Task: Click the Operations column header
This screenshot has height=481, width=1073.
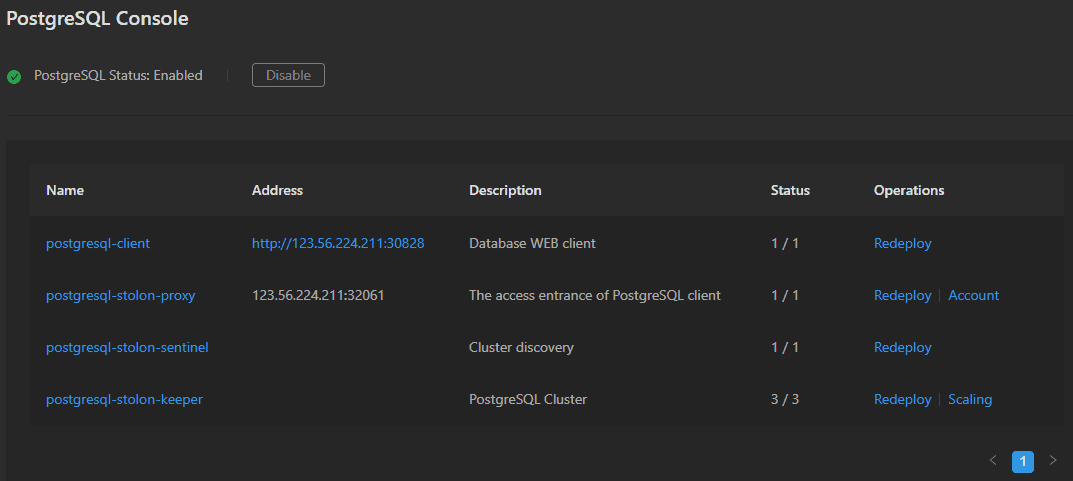Action: (909, 191)
